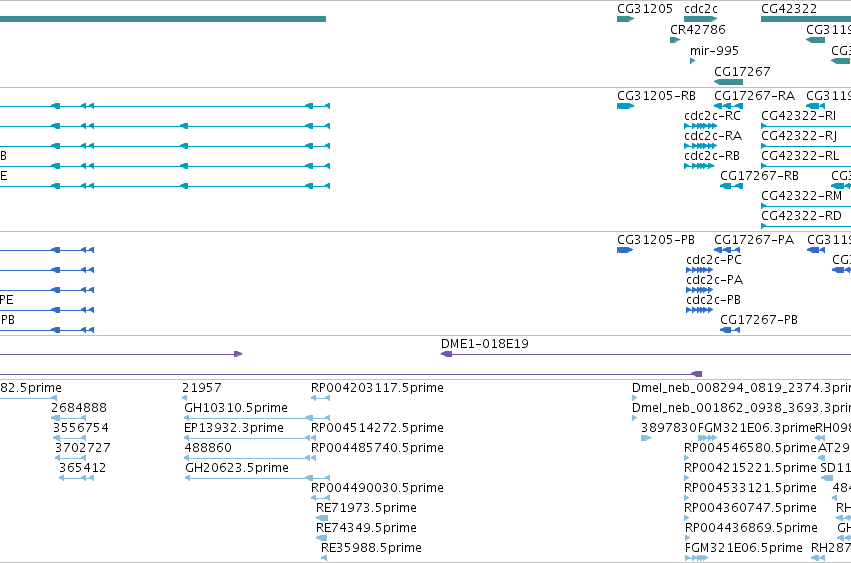This screenshot has width=851, height=563.
Task: Select the CR42786 gene feature
Action: tap(675, 40)
